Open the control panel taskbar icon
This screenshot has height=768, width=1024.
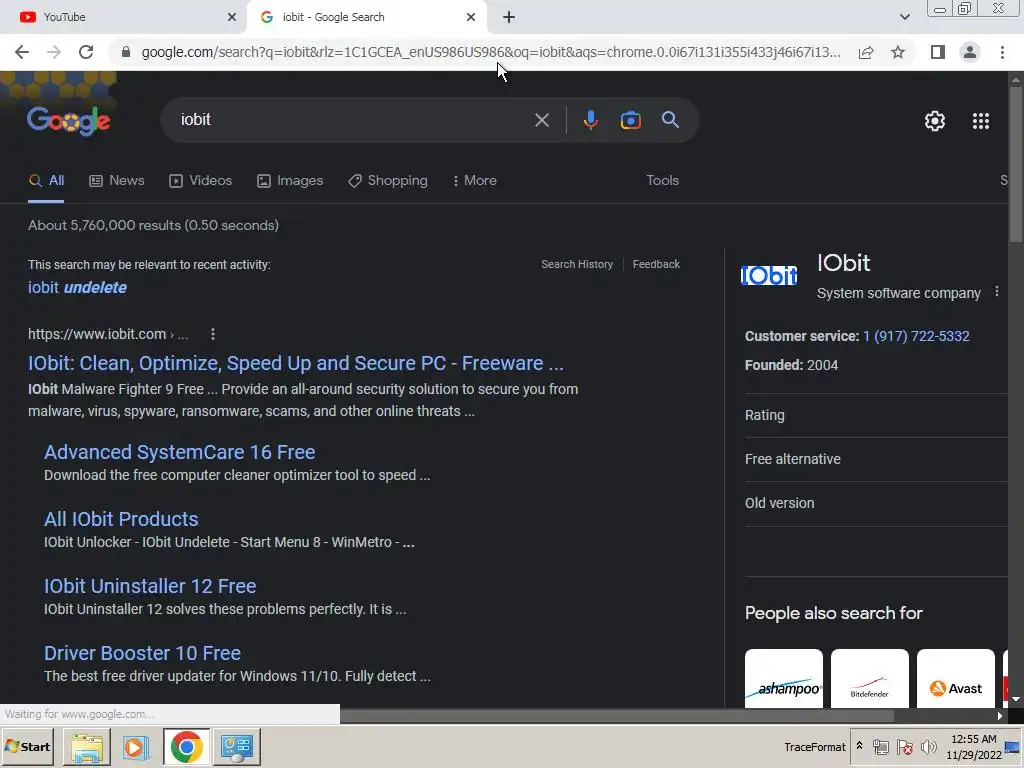click(236, 747)
